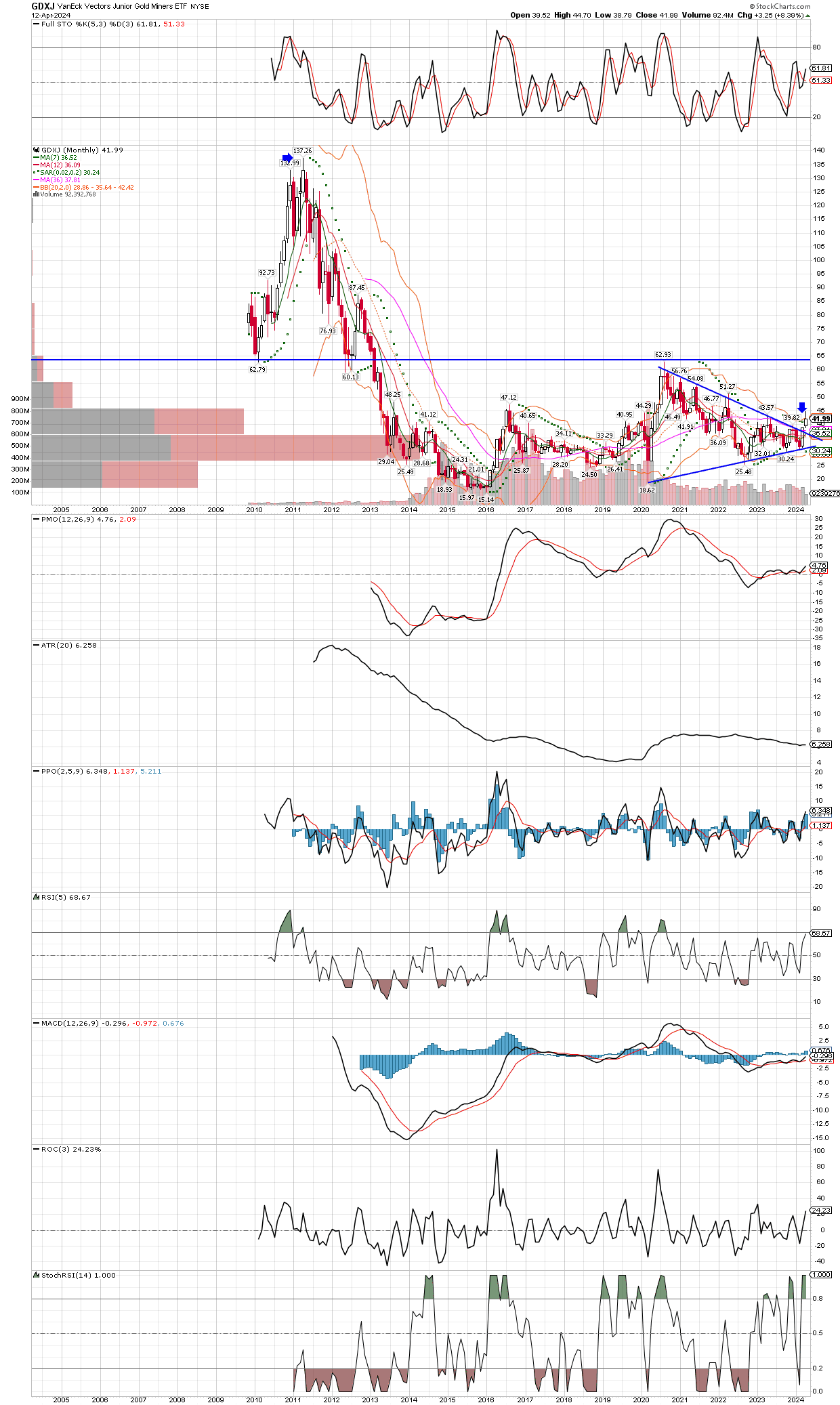
Task: Click the 6.258 ATR value tag on the right axis
Action: (x=821, y=744)
